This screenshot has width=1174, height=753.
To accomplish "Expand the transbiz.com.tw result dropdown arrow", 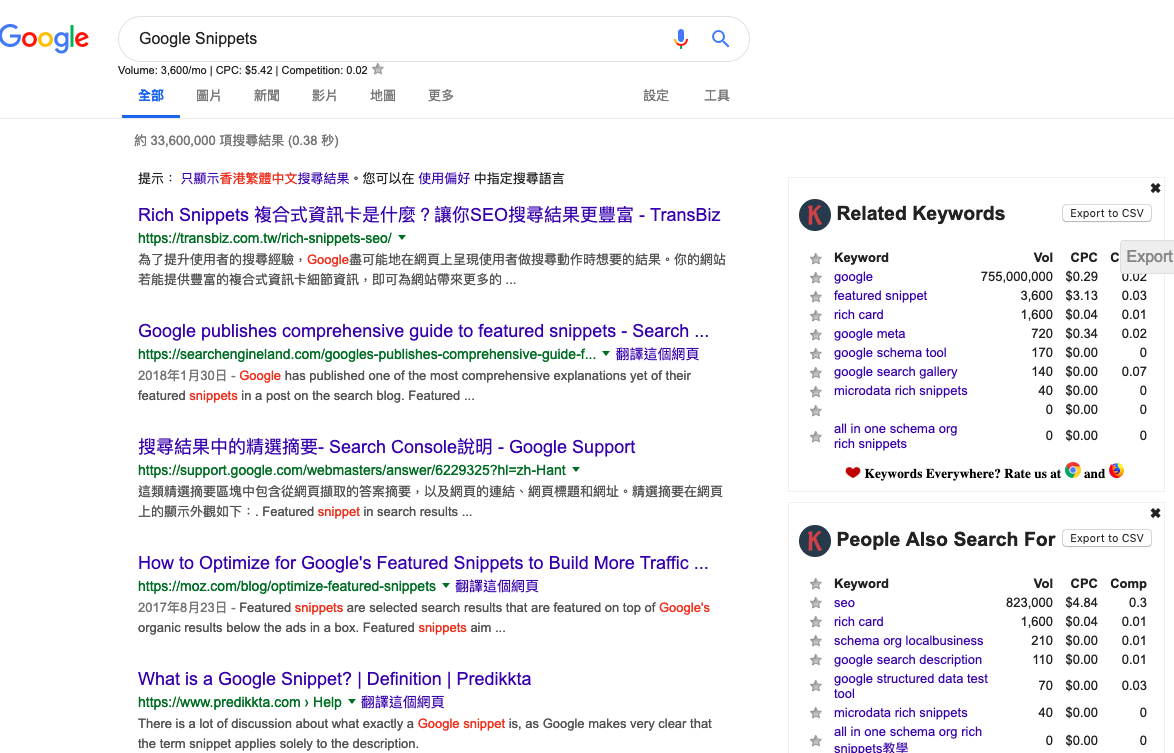I will 402,238.
